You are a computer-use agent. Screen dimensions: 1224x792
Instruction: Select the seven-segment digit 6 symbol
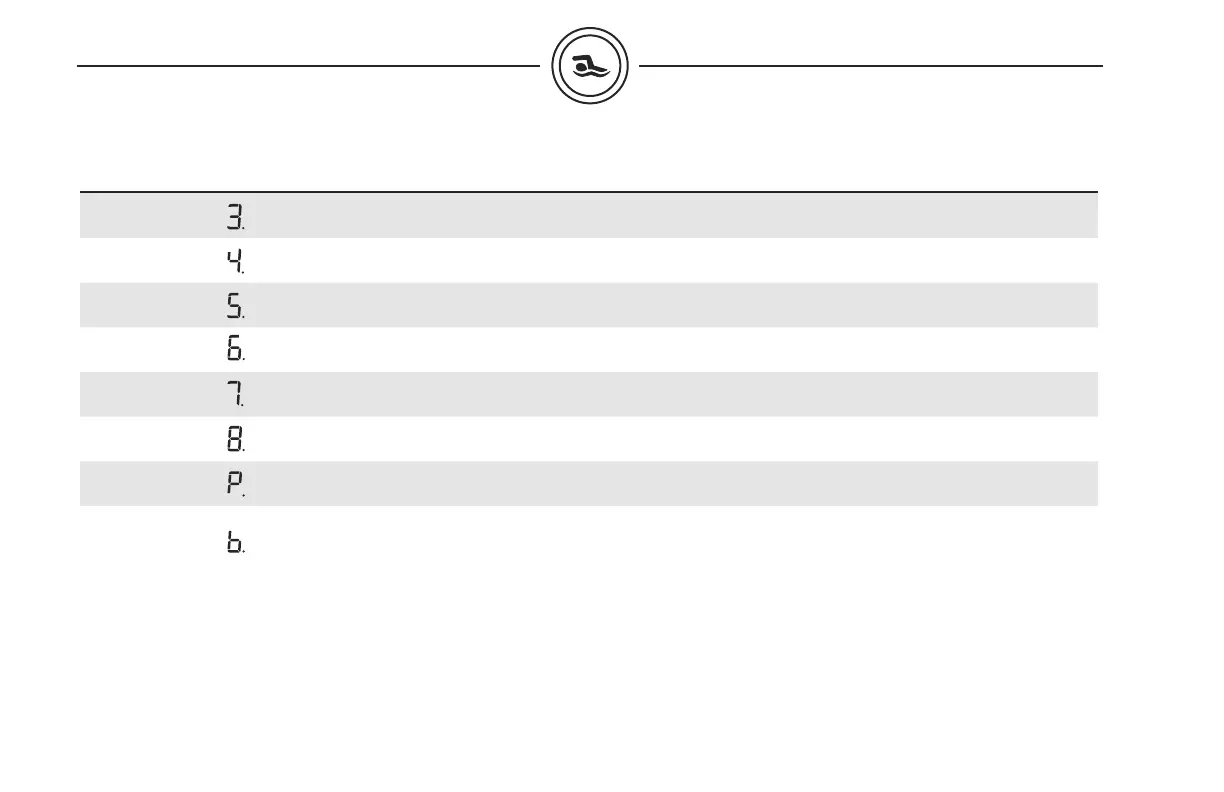coord(234,350)
